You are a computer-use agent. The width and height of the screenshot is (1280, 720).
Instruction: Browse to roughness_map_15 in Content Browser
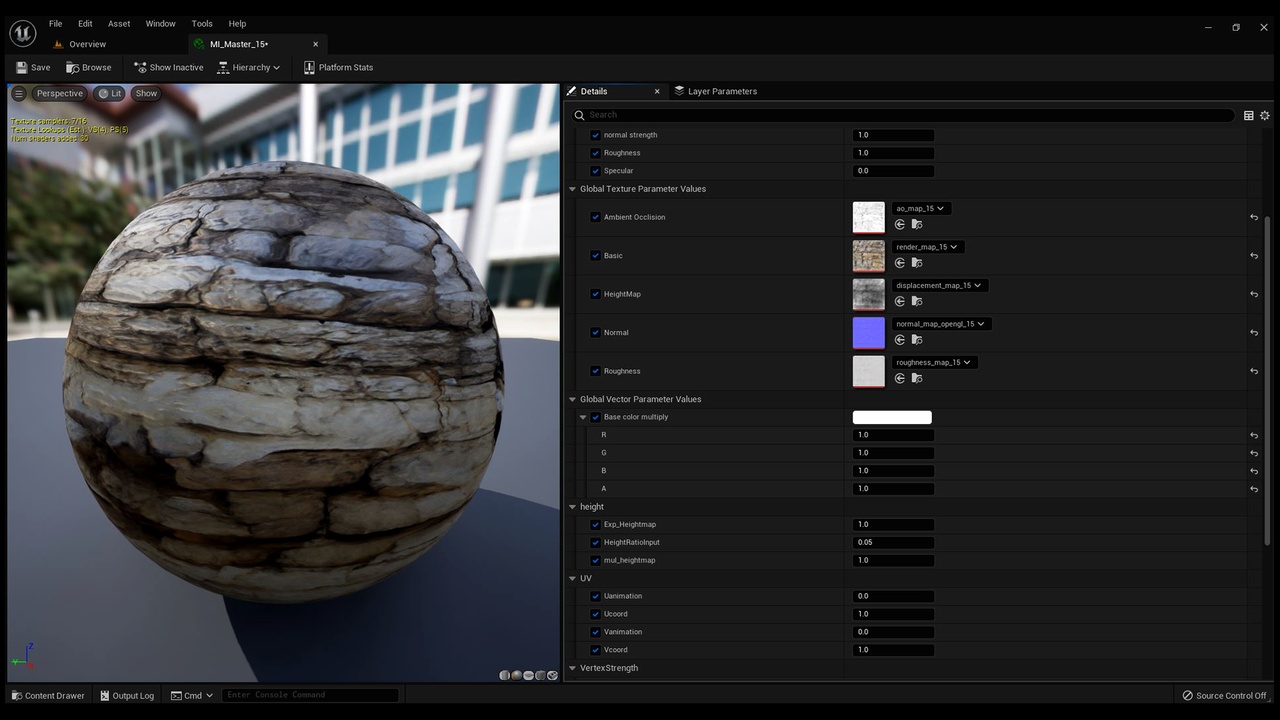pyautogui.click(x=916, y=378)
